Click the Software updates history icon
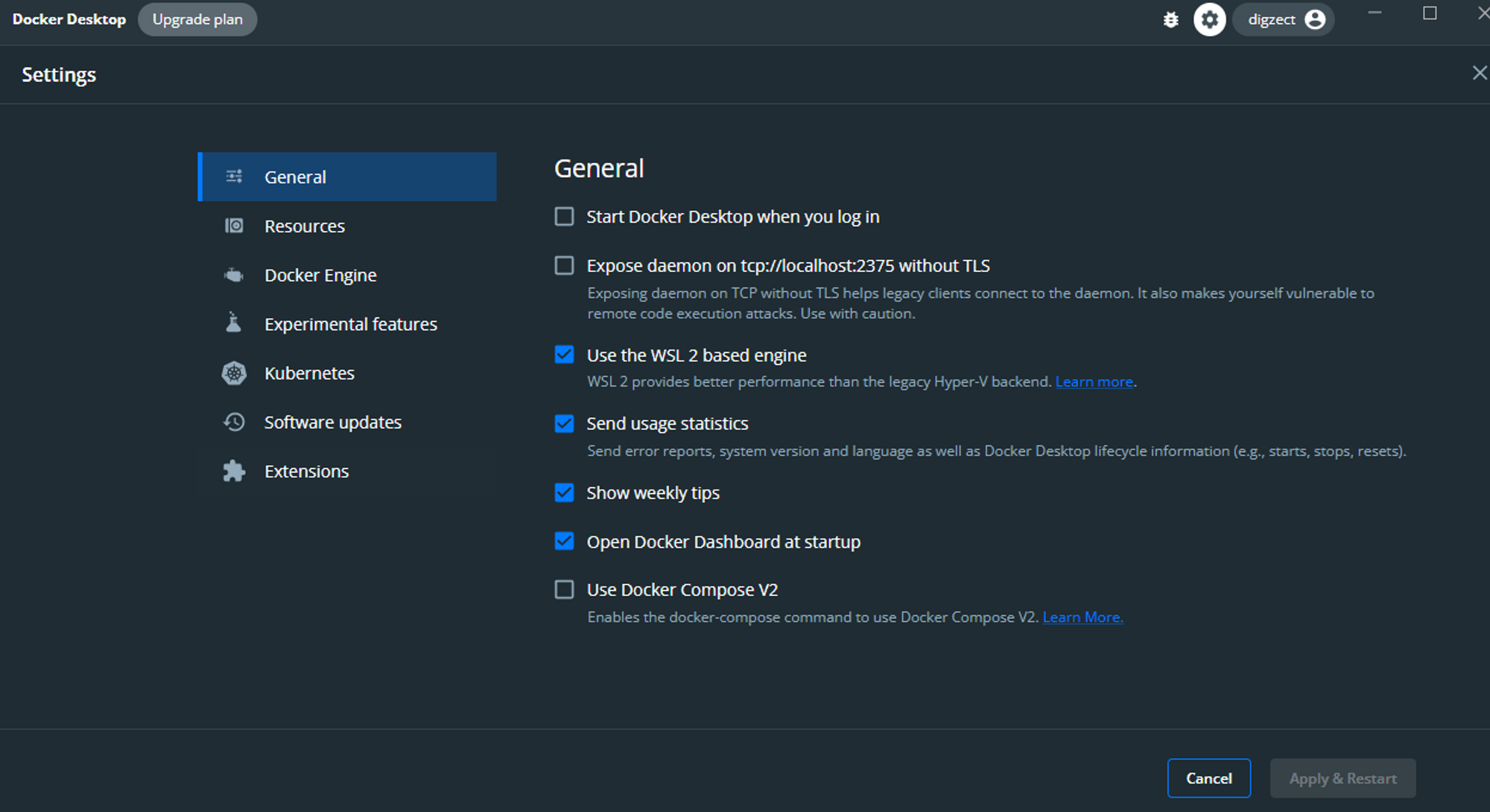This screenshot has width=1490, height=812. (234, 422)
